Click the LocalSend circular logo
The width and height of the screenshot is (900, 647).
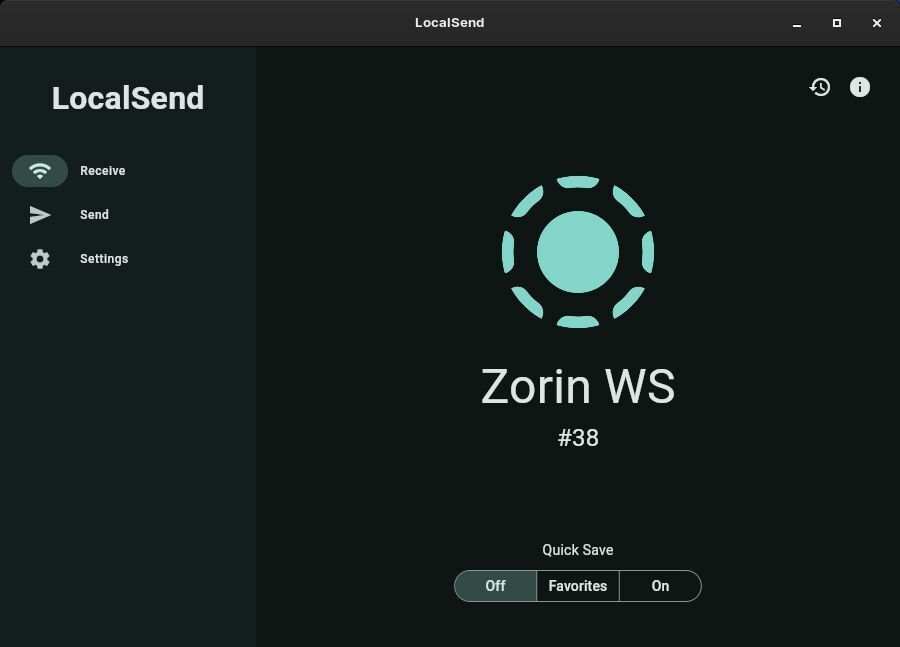[x=577, y=252]
